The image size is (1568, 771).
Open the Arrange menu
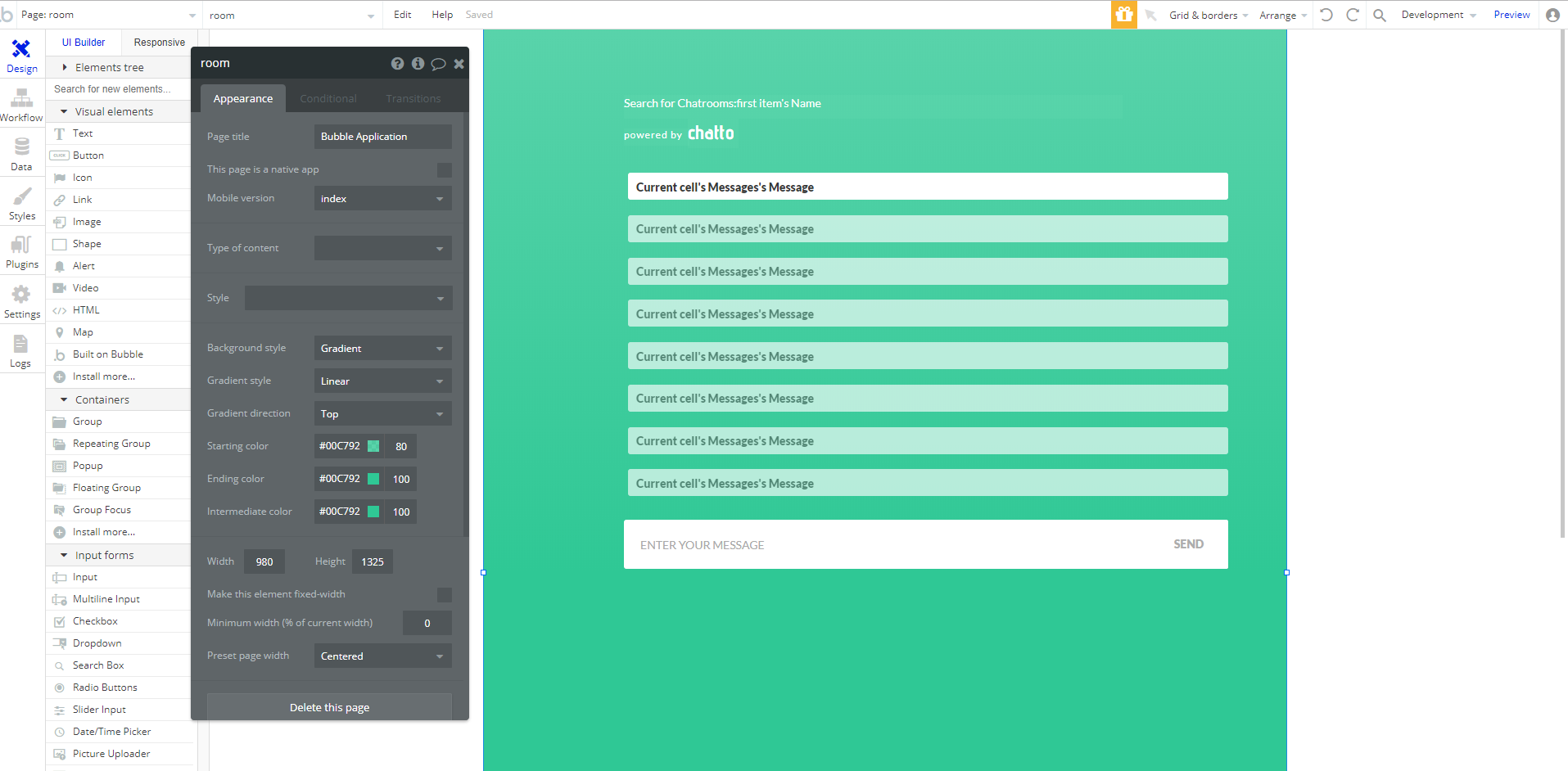coord(1283,15)
